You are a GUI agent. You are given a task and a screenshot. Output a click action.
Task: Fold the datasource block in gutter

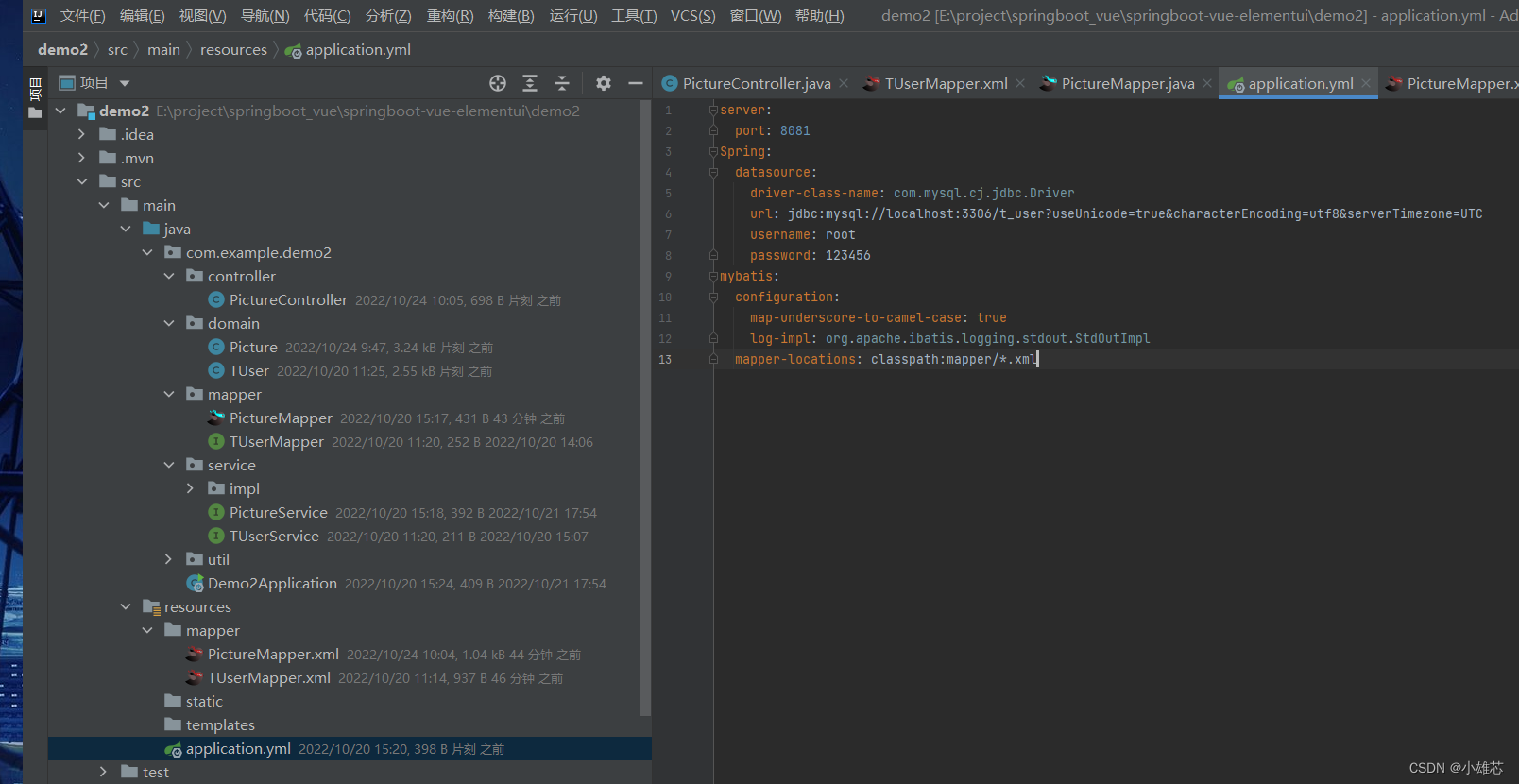pos(713,173)
